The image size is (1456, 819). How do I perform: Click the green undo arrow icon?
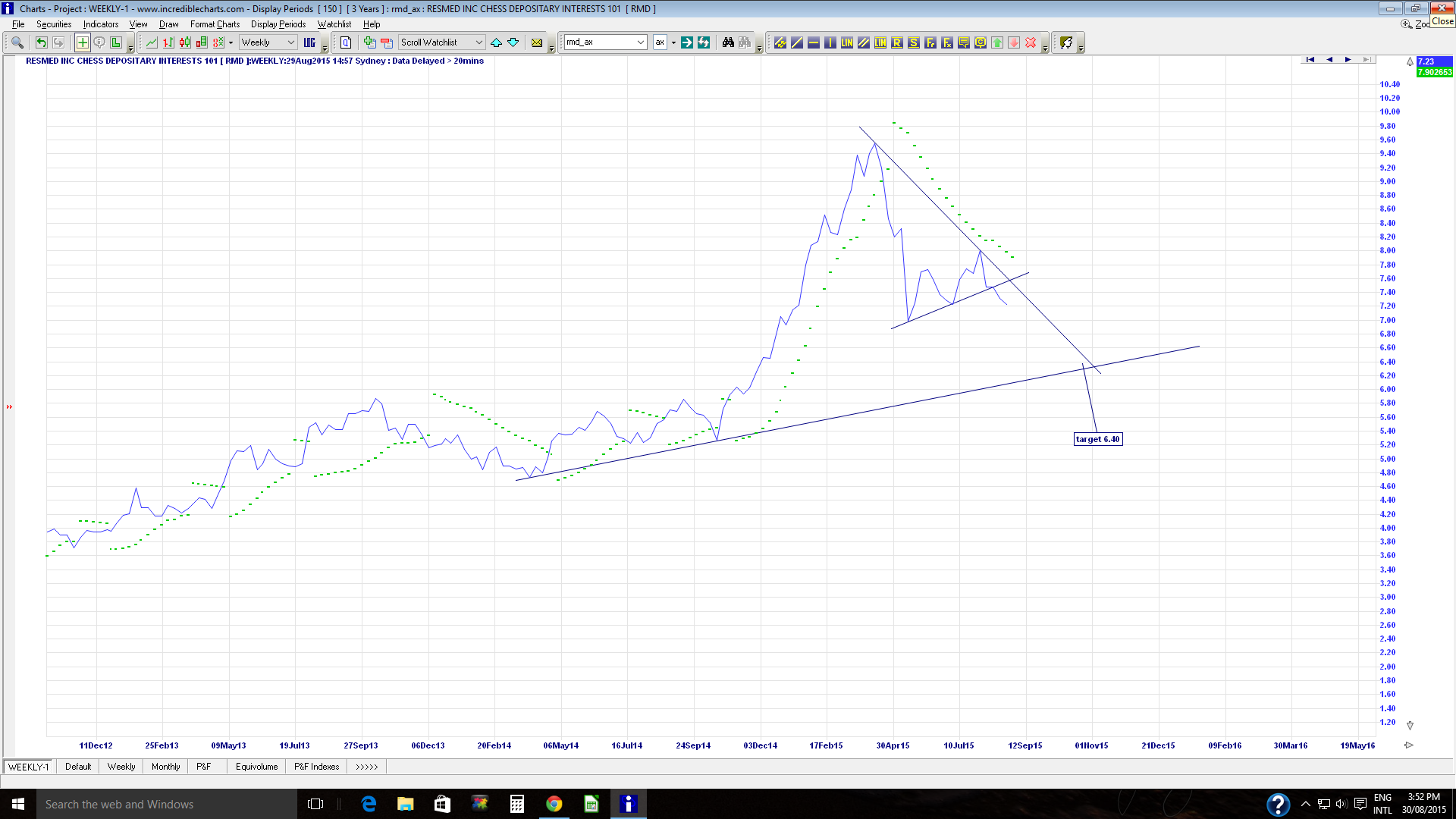click(x=41, y=42)
